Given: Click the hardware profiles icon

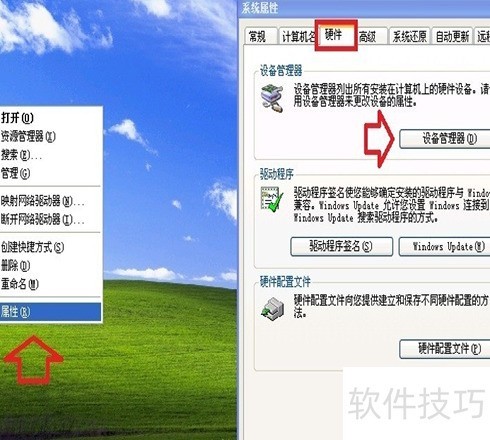Looking at the screenshot, I should 272,309.
